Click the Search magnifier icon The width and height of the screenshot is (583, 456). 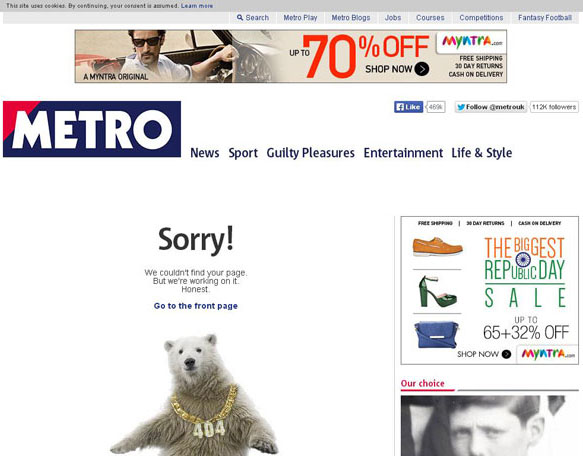tap(240, 17)
